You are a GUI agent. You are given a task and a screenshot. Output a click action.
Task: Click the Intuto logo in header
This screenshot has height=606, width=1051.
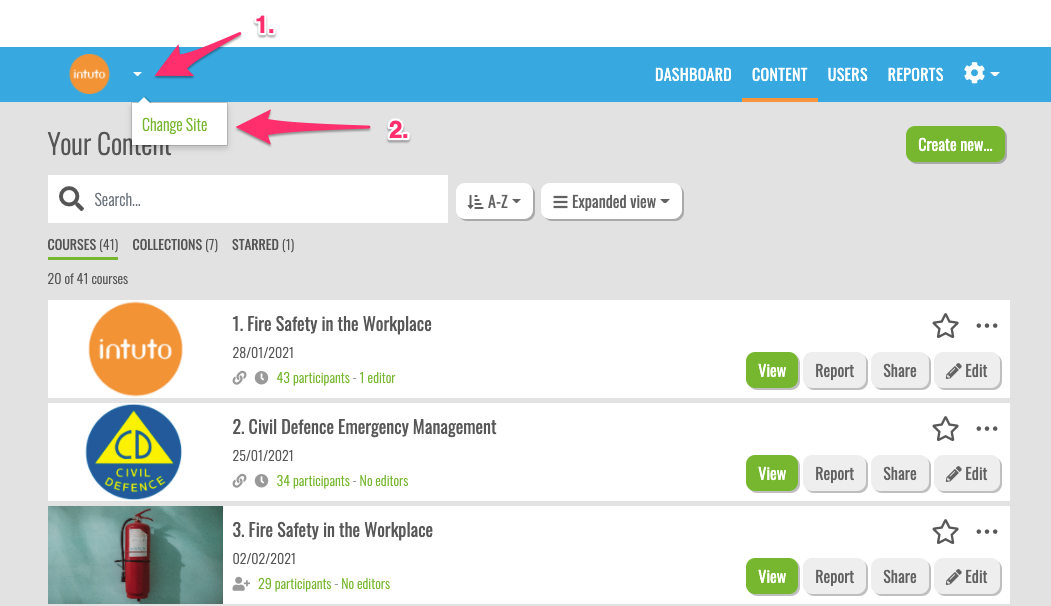89,74
